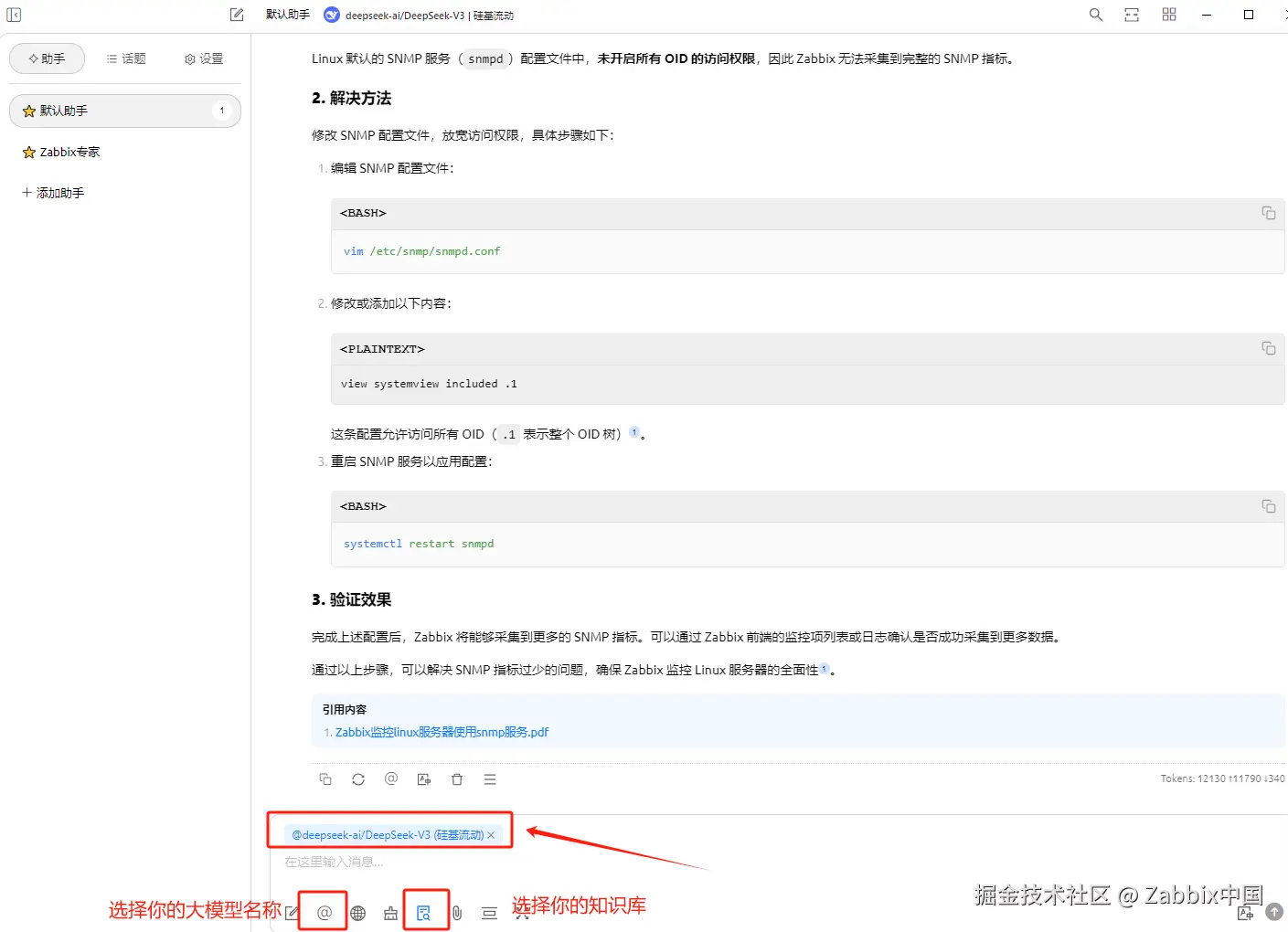Viewport: 1288px width, 932px height.
Task: Click the code line systemctl restart snmpd
Action: tap(419, 544)
